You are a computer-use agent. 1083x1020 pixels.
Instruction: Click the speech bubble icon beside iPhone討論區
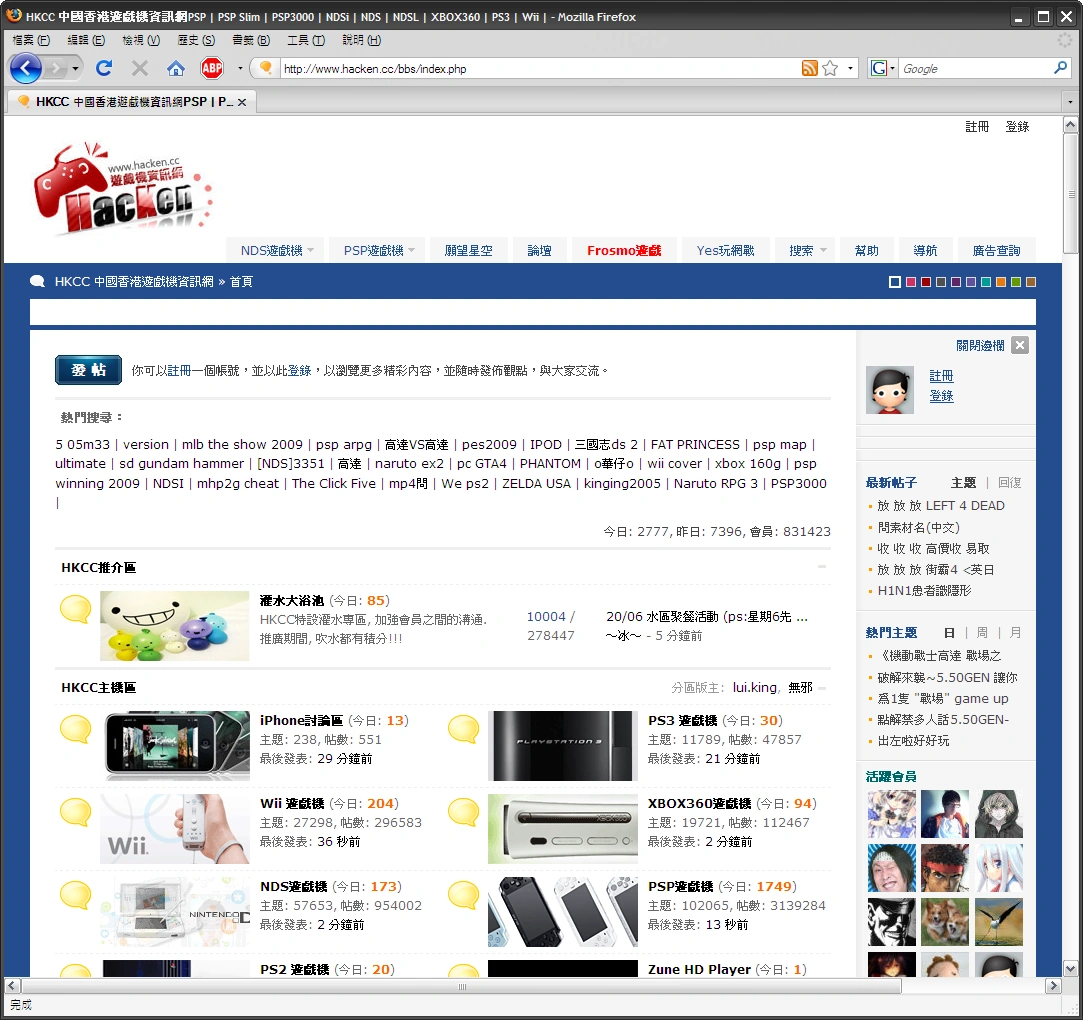pos(75,729)
